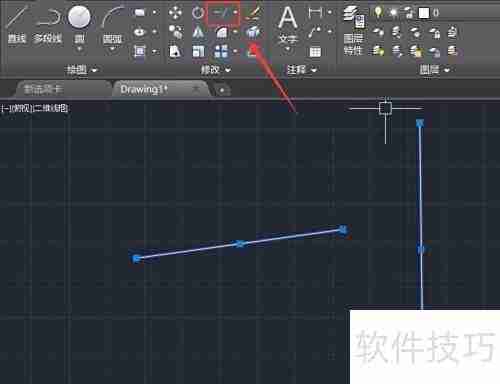Insert a Table from Annotation panel
Viewport: 500px width, 384px height.
pyautogui.click(x=315, y=52)
